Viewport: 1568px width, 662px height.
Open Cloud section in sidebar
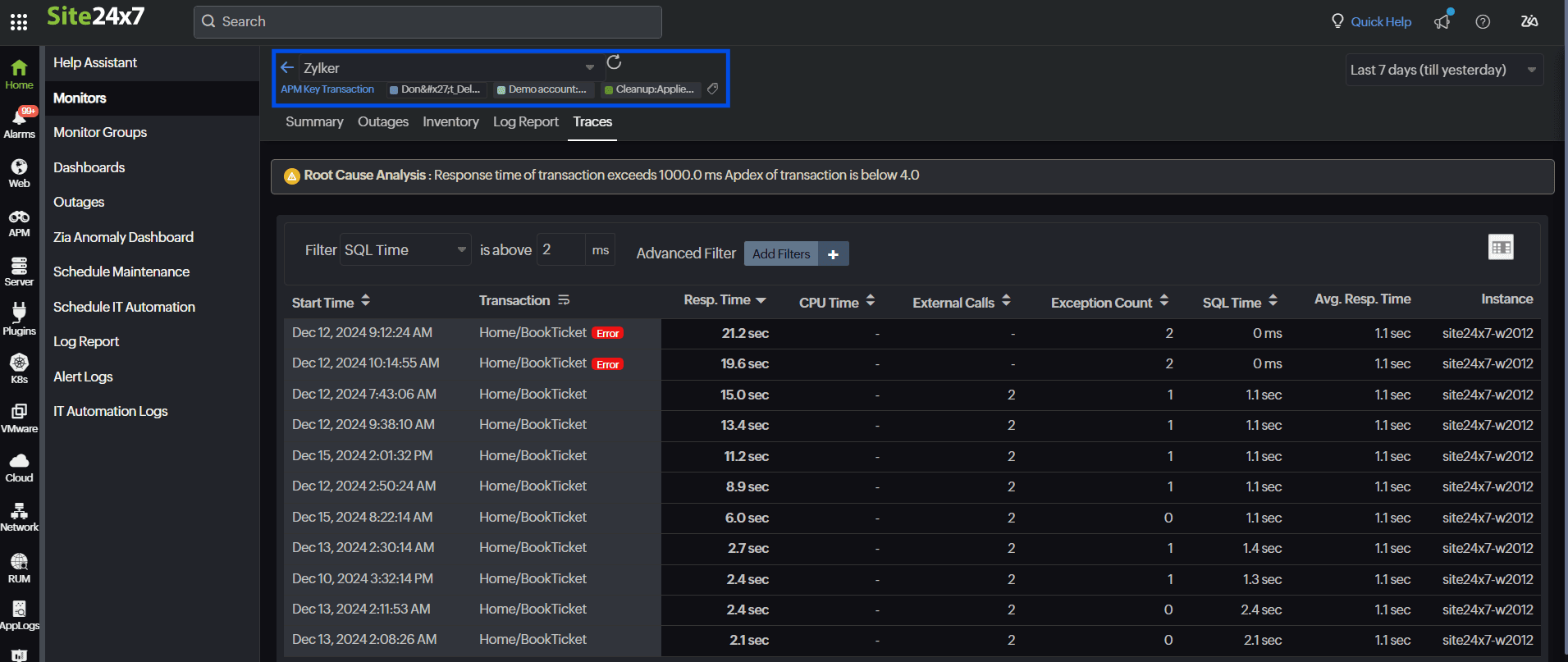(x=19, y=468)
